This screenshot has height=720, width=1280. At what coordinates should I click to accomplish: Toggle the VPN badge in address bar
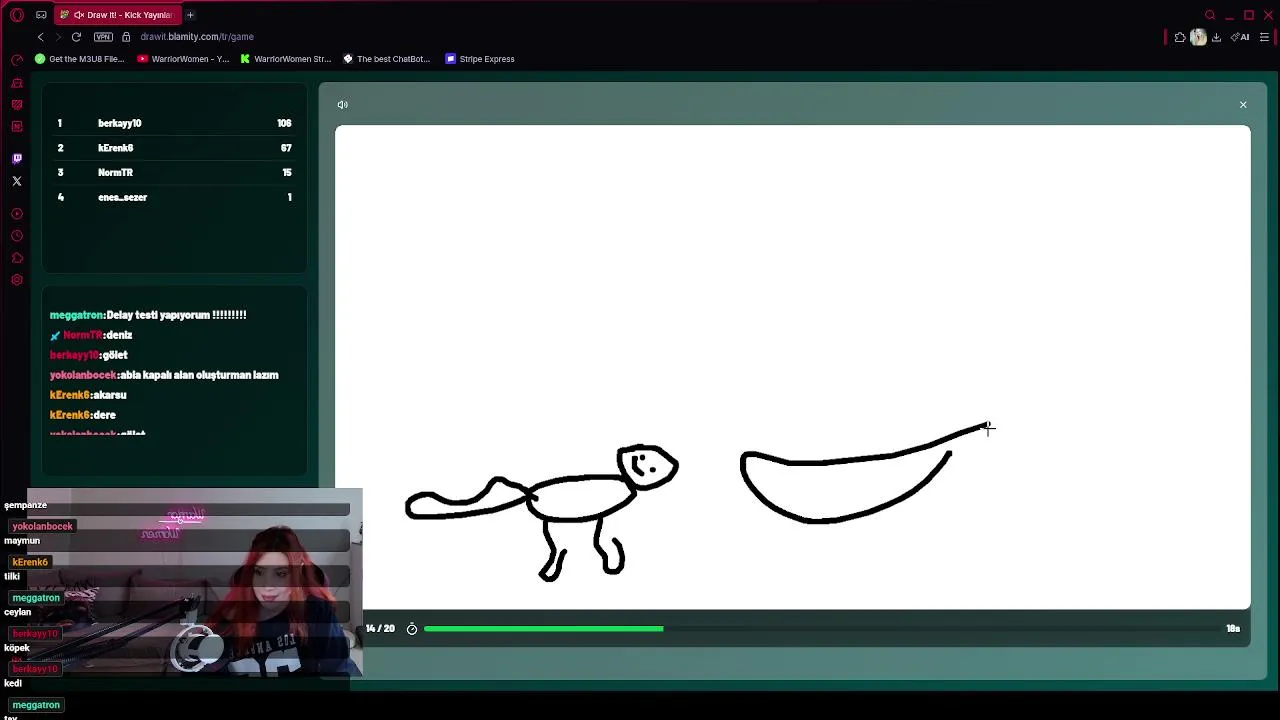click(x=103, y=37)
